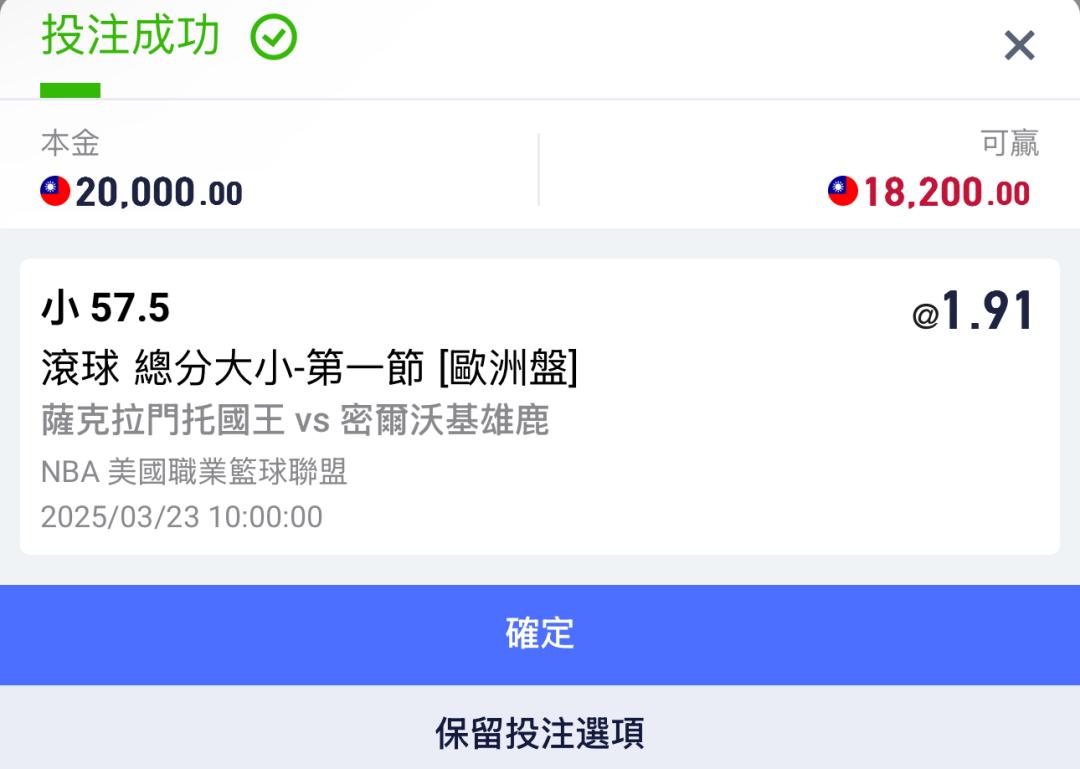Click the Taiwan flag beside 18,200.00
The width and height of the screenshot is (1080, 769).
[x=843, y=191]
